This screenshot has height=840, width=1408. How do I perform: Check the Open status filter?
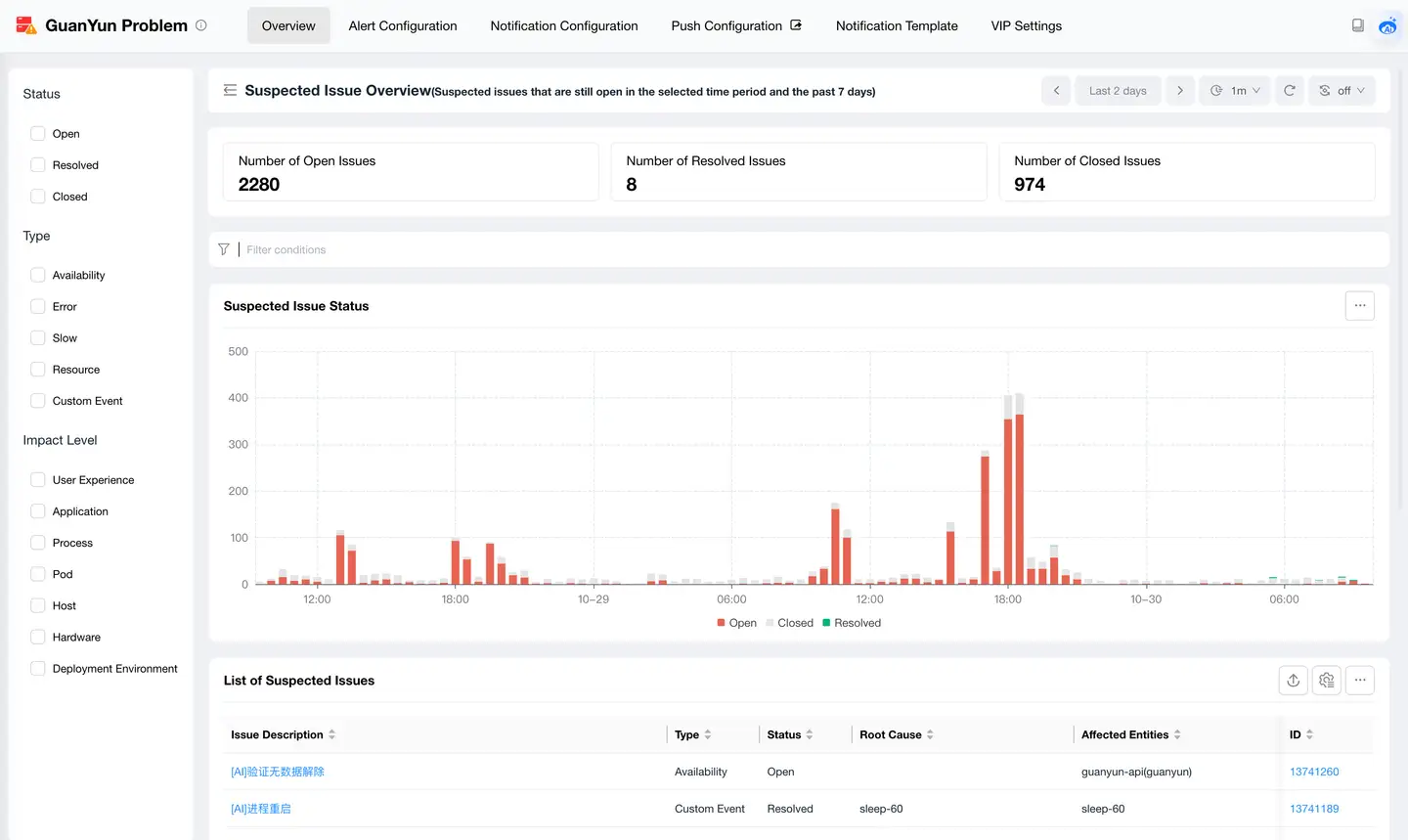tap(38, 134)
